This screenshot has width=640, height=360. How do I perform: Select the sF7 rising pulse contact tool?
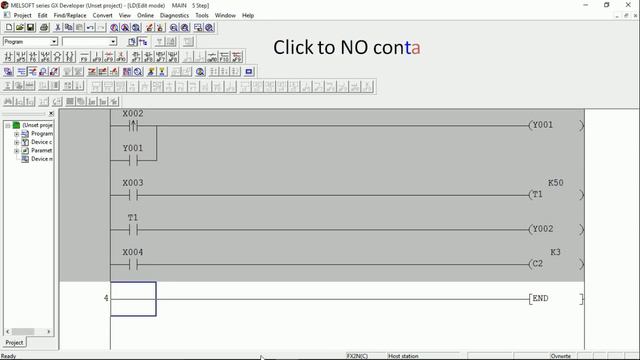[136, 56]
